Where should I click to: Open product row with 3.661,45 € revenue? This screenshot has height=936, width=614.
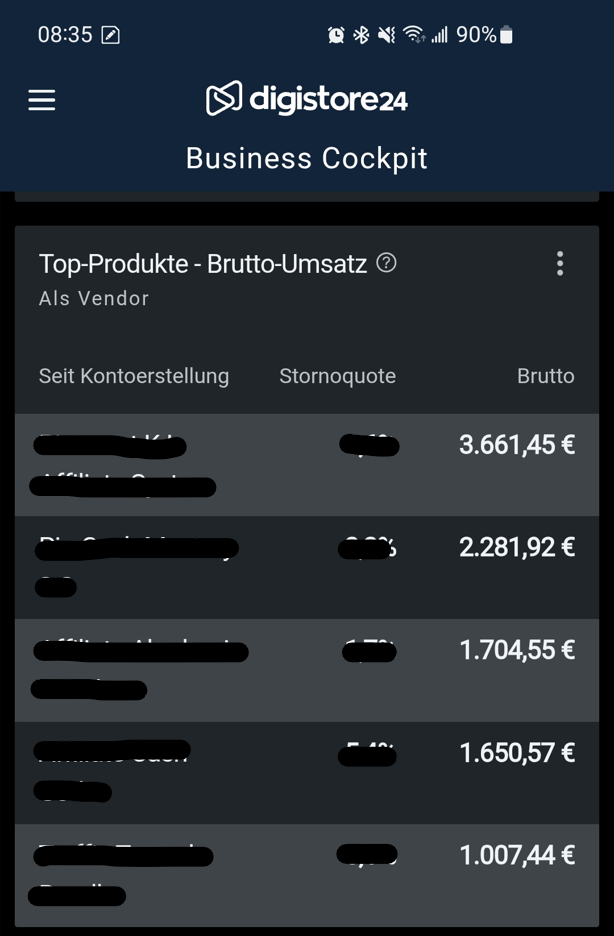point(307,465)
